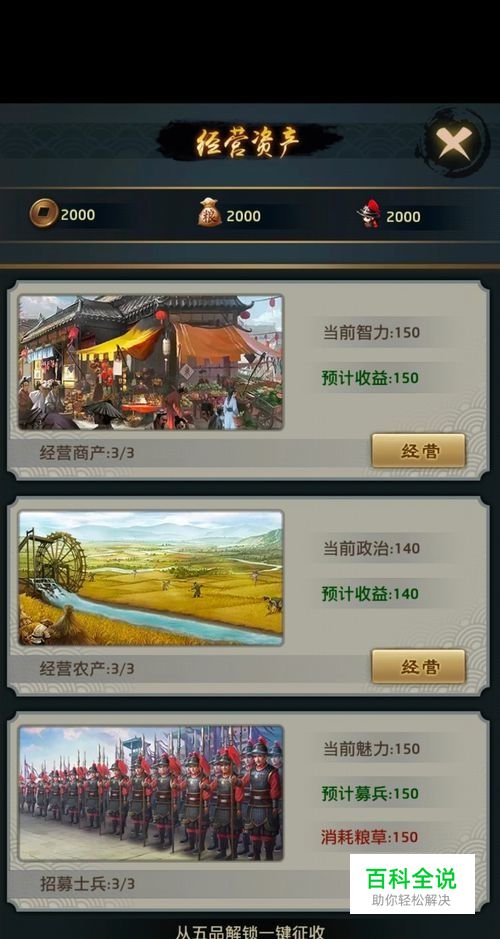Tap the 招募士兵:3/3 counter
Viewport: 500px width, 939px height.
pos(87,884)
